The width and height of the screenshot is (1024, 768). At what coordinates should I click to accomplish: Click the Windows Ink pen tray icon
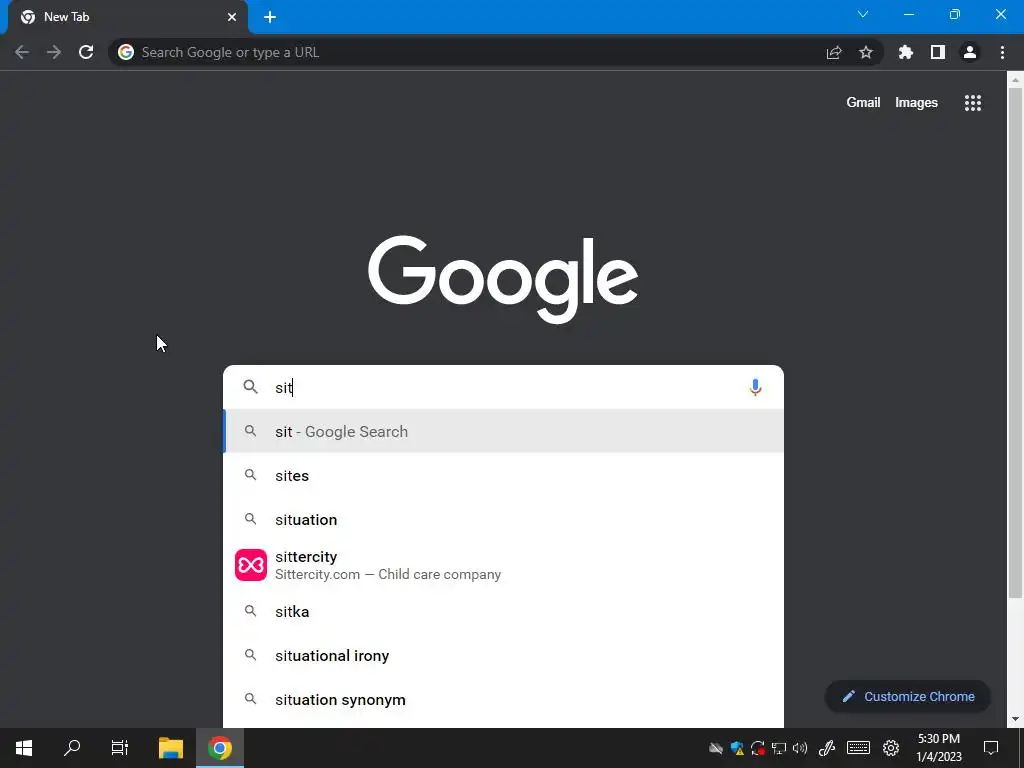pyautogui.click(x=827, y=748)
